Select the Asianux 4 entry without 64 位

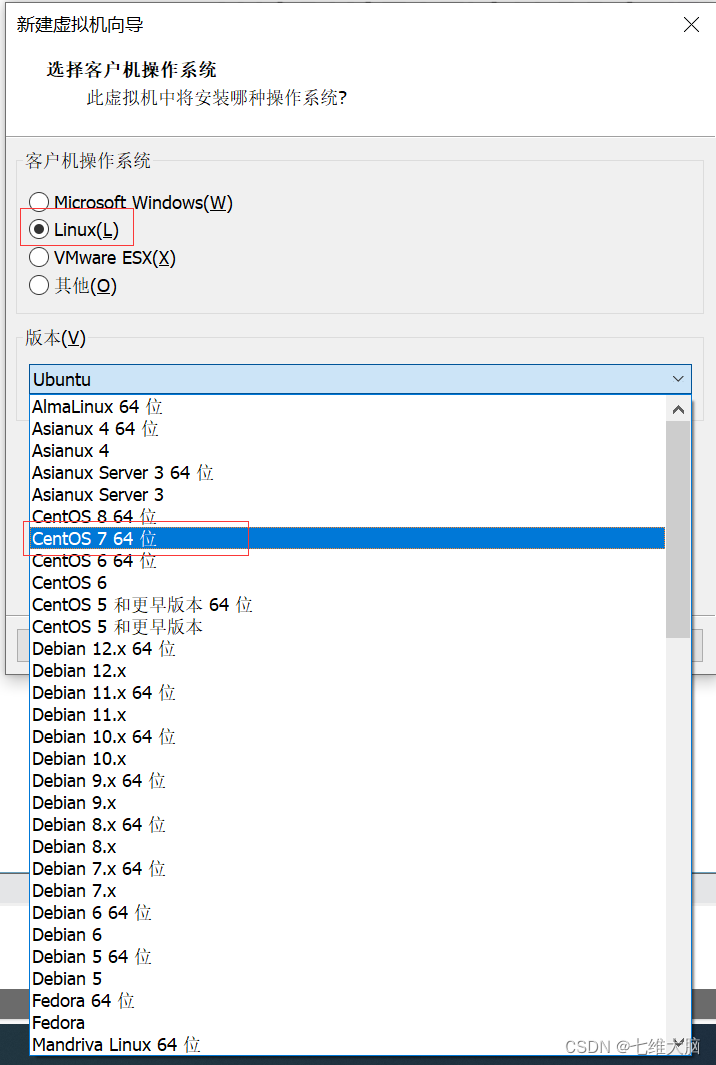[x=348, y=450]
